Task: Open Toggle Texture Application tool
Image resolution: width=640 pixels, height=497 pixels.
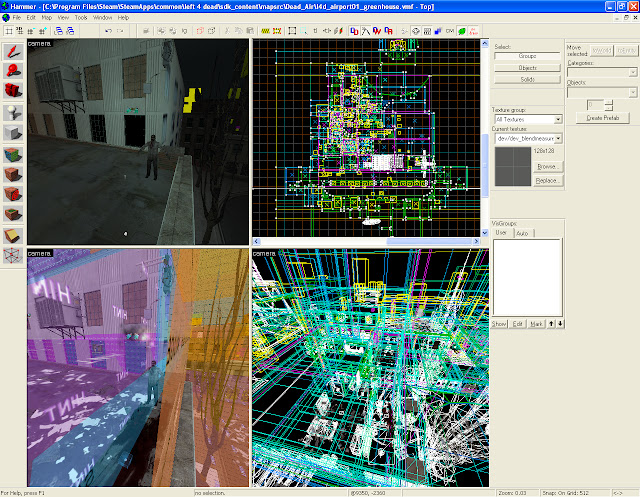Action: [13, 155]
